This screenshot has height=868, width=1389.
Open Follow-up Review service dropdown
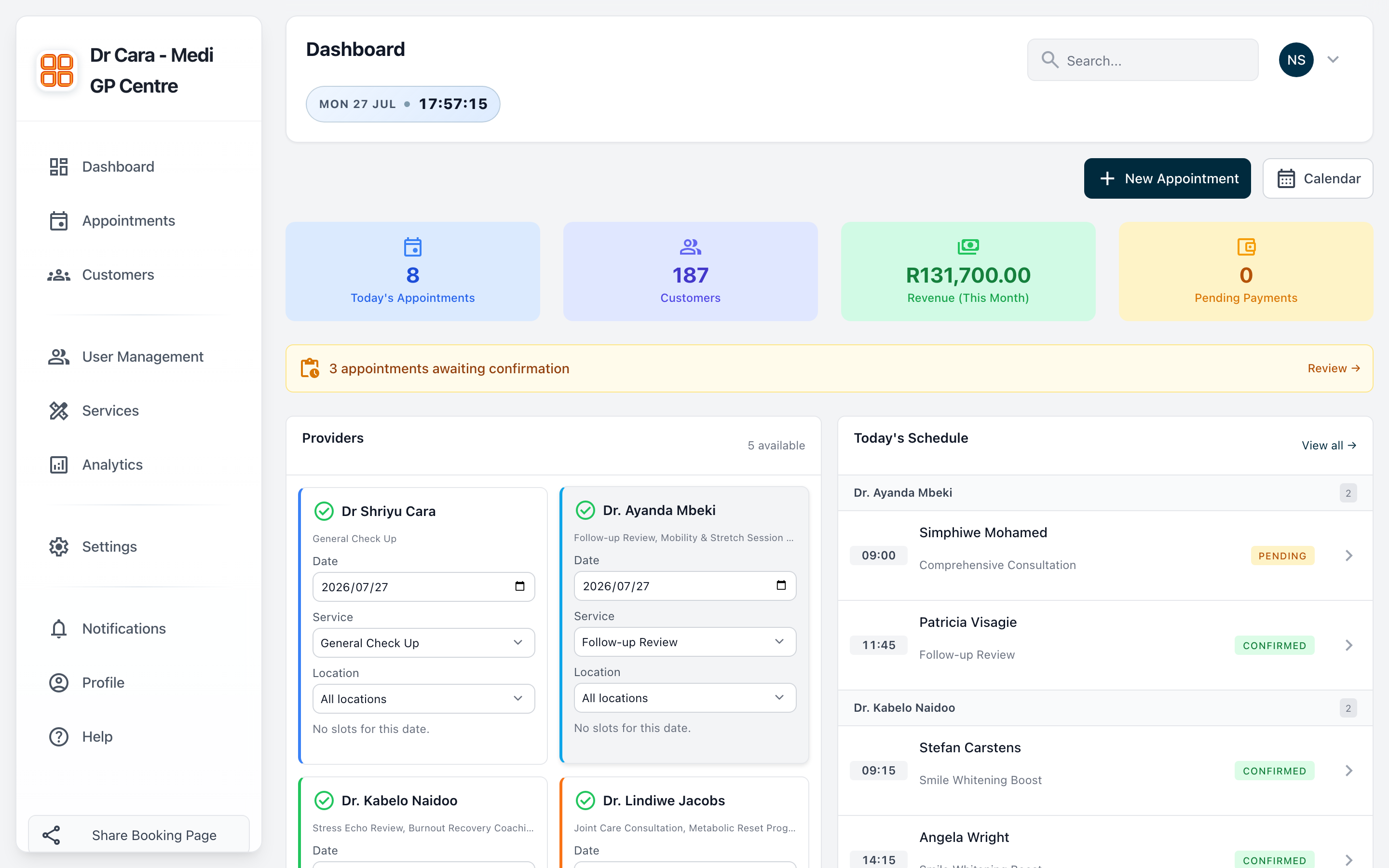coord(685,642)
